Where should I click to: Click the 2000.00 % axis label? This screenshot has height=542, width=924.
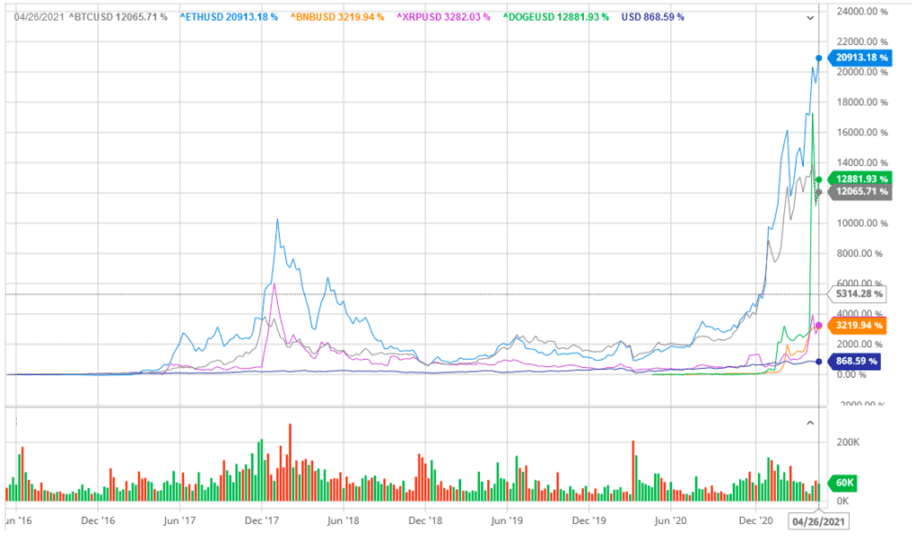[860, 345]
